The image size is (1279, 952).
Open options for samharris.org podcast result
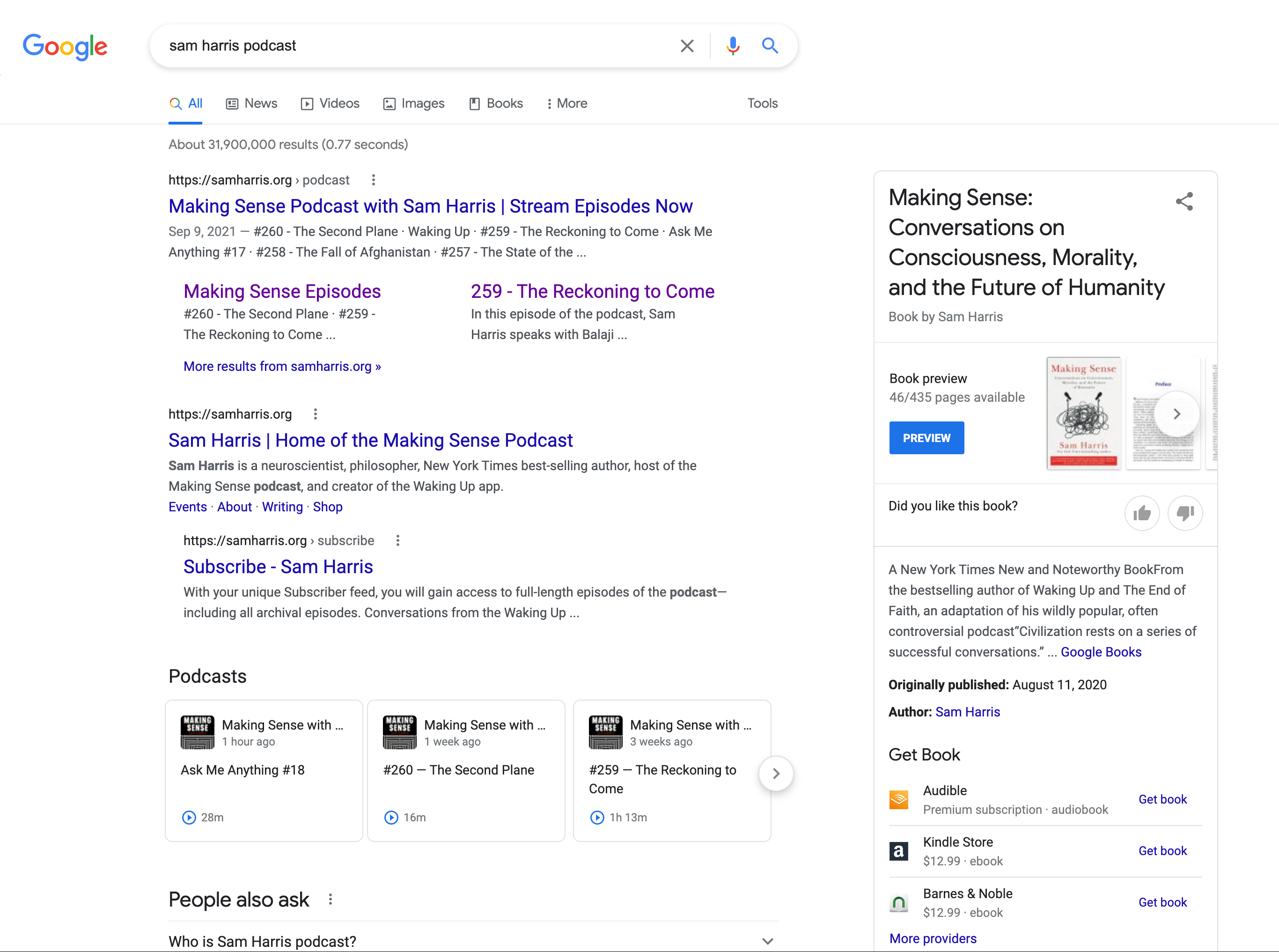pyautogui.click(x=373, y=180)
